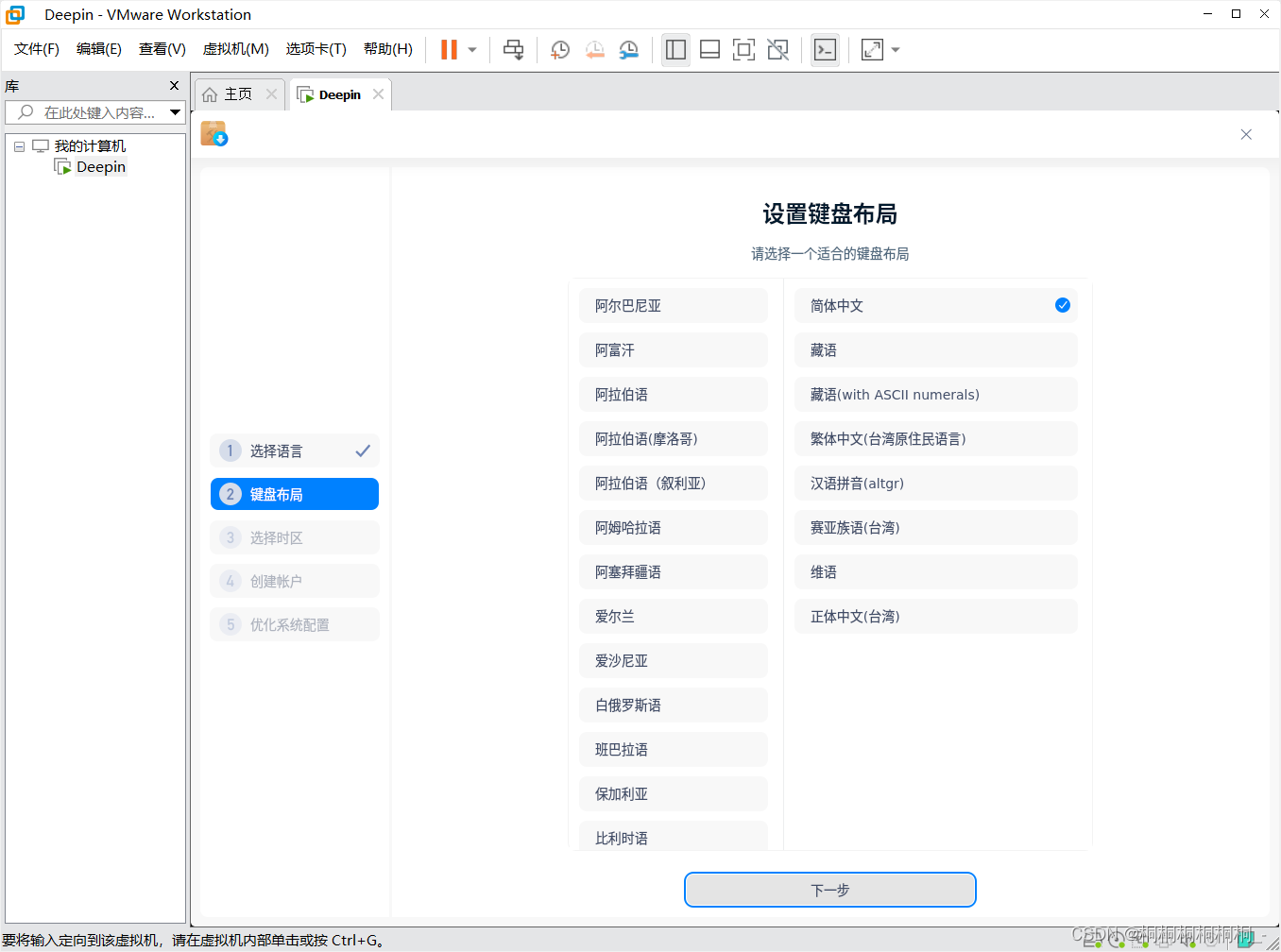Select step 5 优化系统配置
Screen dimensions: 1281x952
click(295, 624)
